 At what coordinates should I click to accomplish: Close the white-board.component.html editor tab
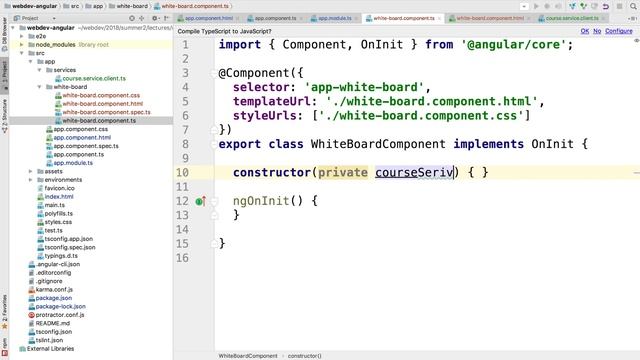tap(529, 18)
